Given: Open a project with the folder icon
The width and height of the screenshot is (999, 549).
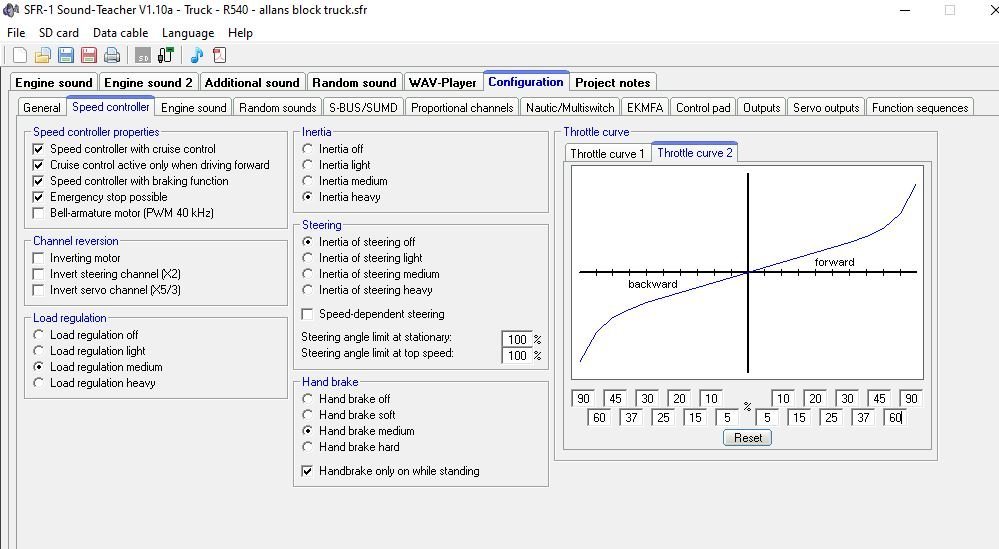Looking at the screenshot, I should click(43, 55).
